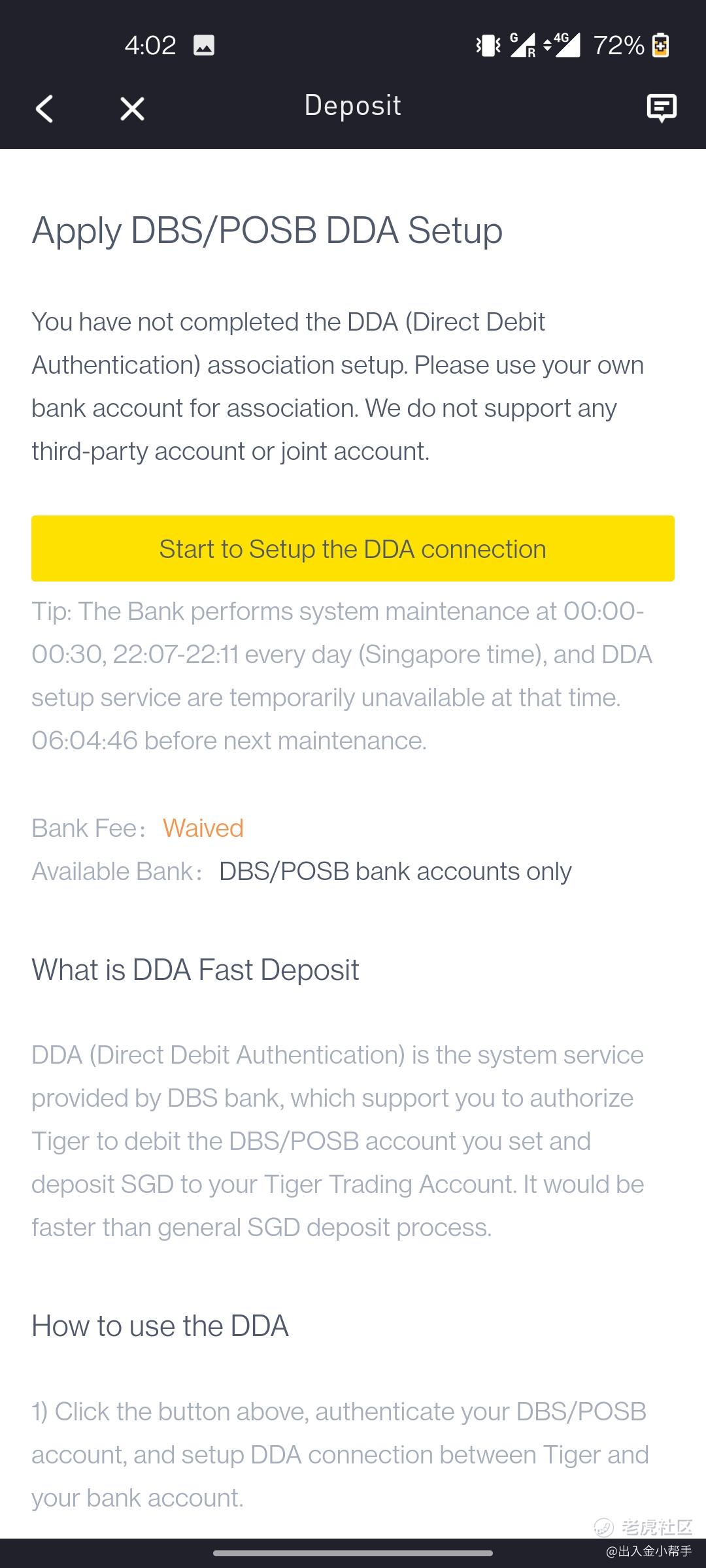Tap the bank maintenance tip text
Screen dimensions: 706x1568
[x=341, y=676]
